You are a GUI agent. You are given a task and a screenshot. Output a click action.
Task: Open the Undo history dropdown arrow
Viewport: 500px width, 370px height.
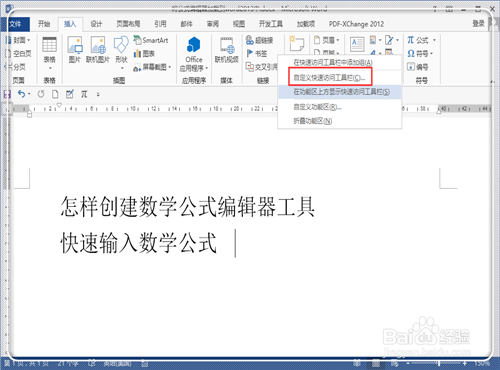pos(29,94)
